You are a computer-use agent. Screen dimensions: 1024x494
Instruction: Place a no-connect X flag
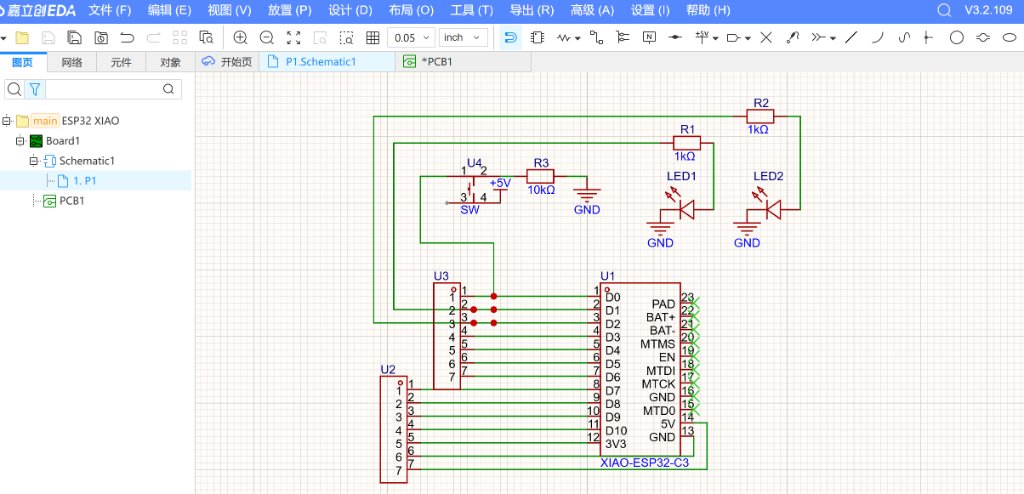766,38
